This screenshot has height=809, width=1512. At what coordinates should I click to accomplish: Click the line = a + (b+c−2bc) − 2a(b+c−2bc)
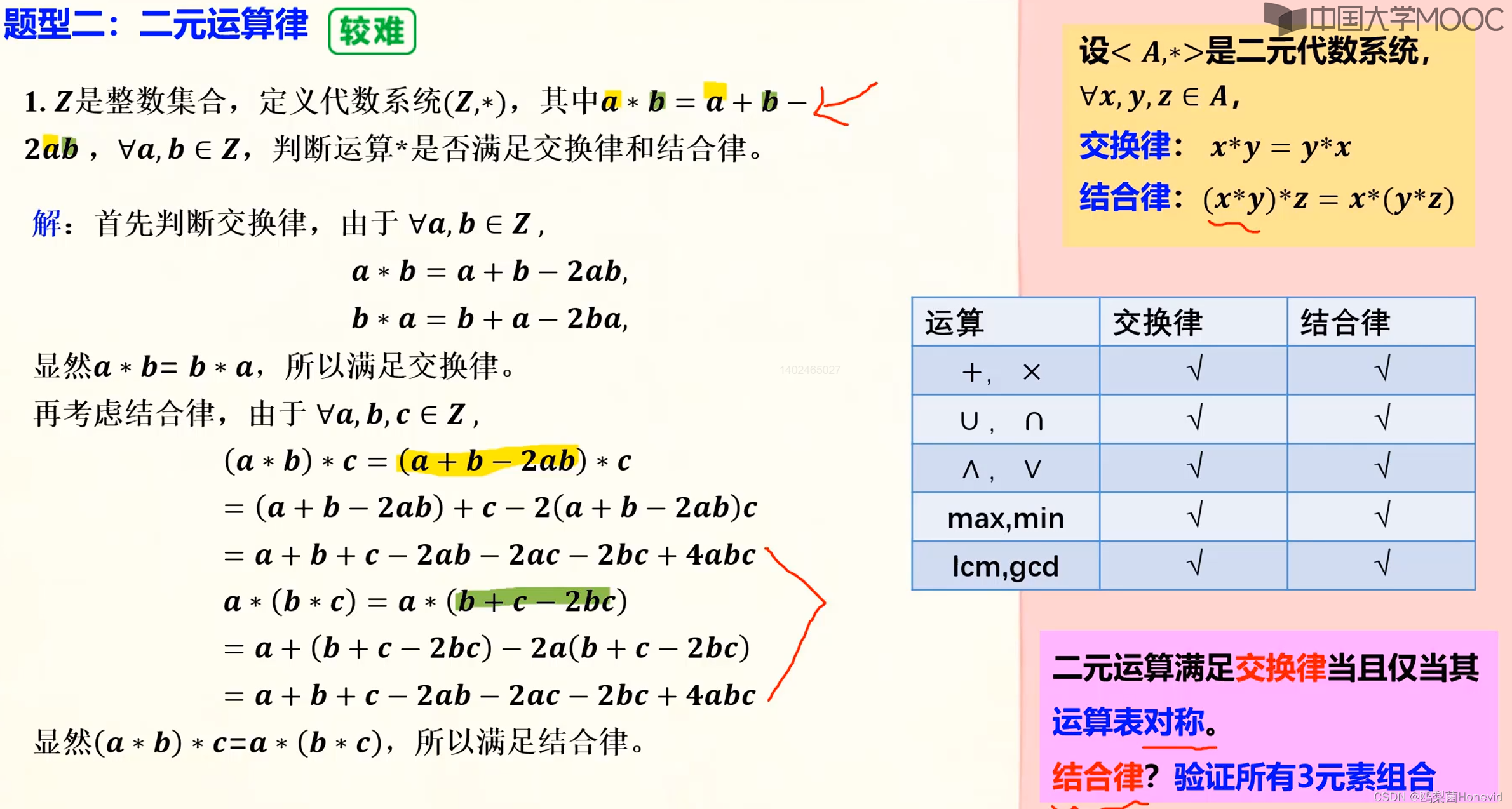(x=487, y=648)
